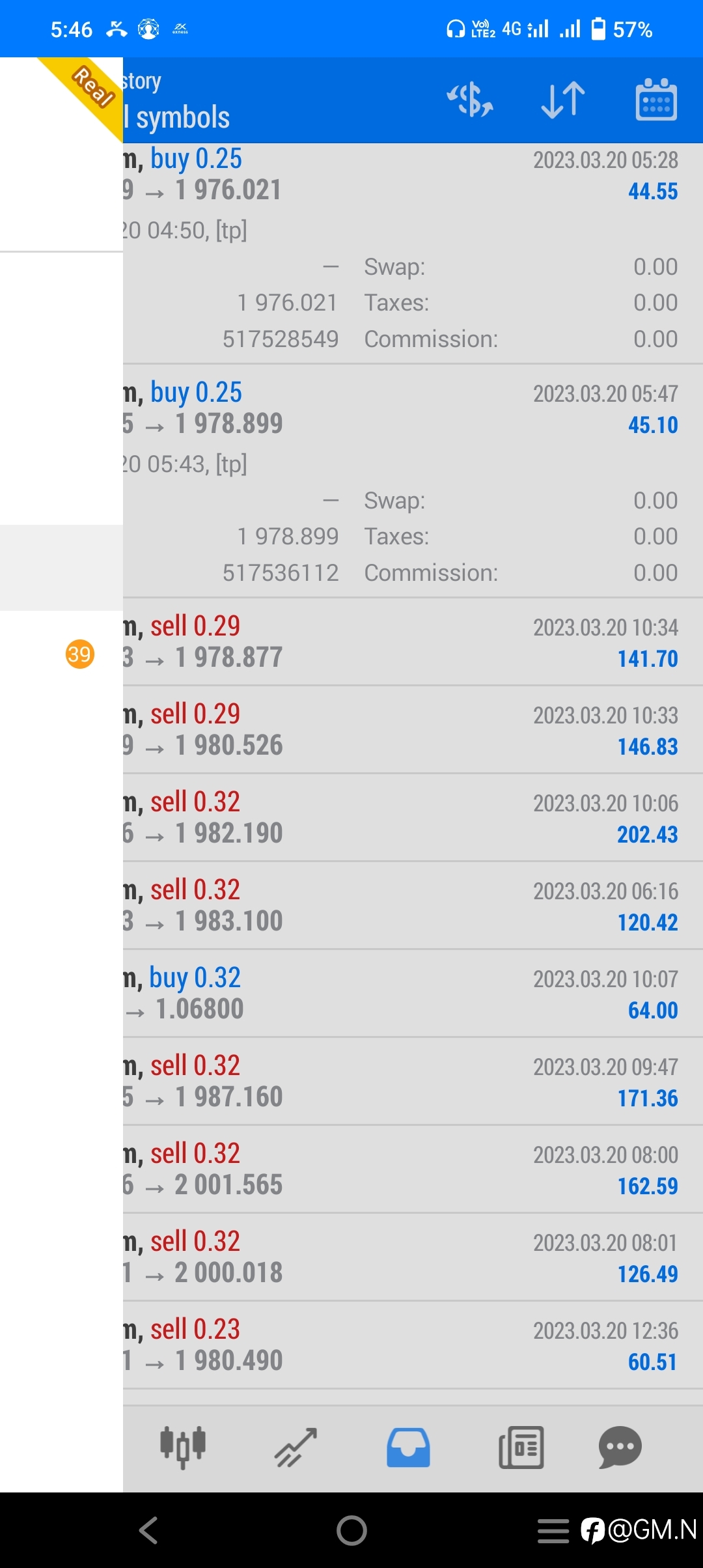
Task: Open the chat Messages bubble icon
Action: click(x=620, y=1447)
